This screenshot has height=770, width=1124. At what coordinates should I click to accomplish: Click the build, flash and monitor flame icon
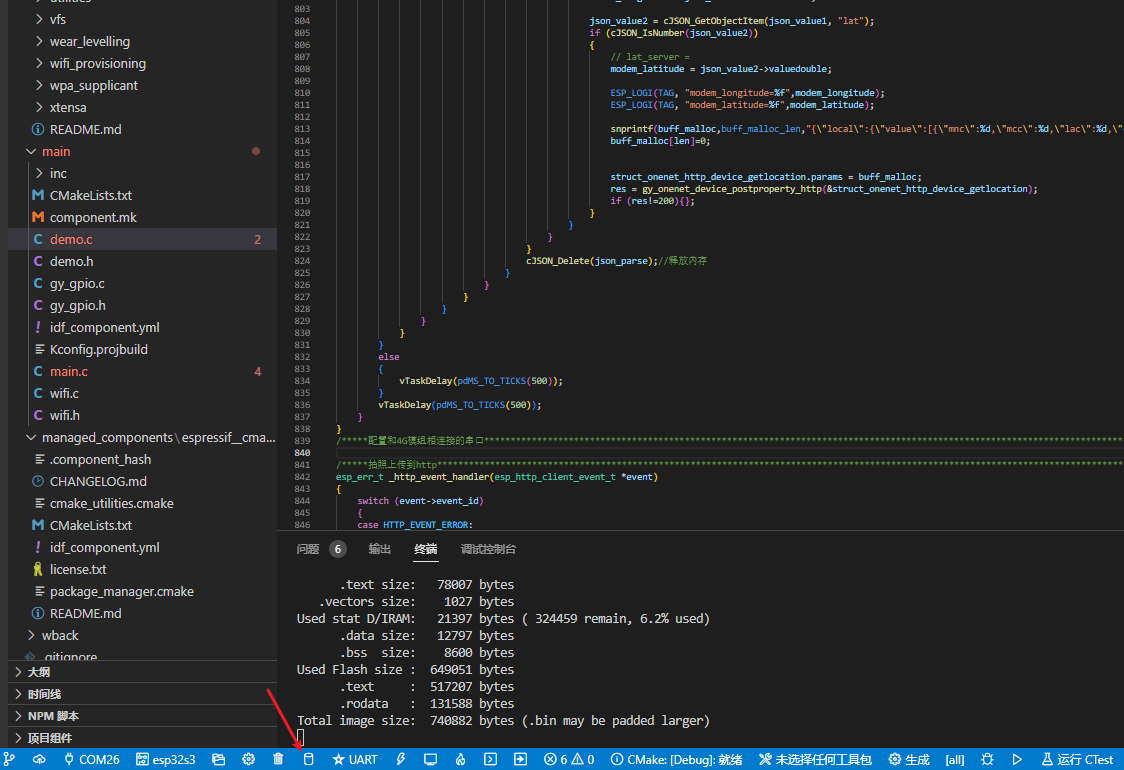click(x=461, y=759)
